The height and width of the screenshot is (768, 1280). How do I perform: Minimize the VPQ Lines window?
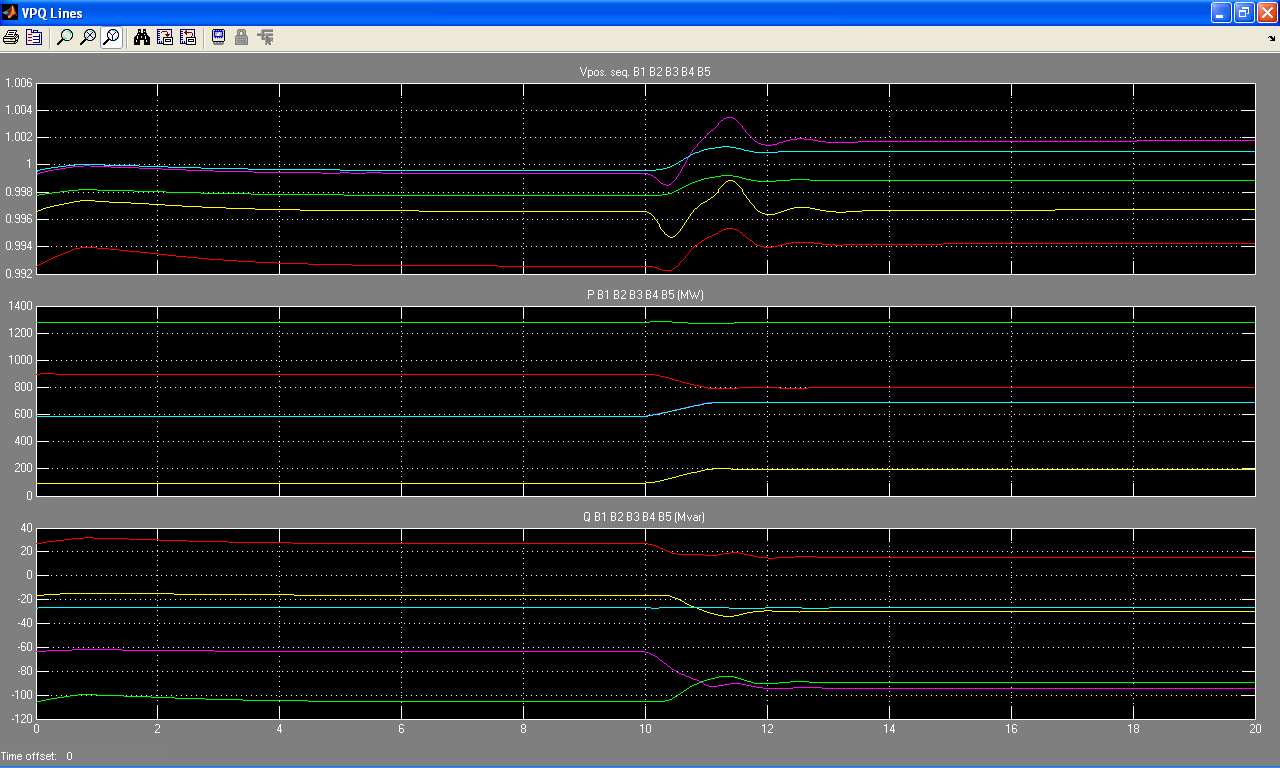pyautogui.click(x=1220, y=13)
